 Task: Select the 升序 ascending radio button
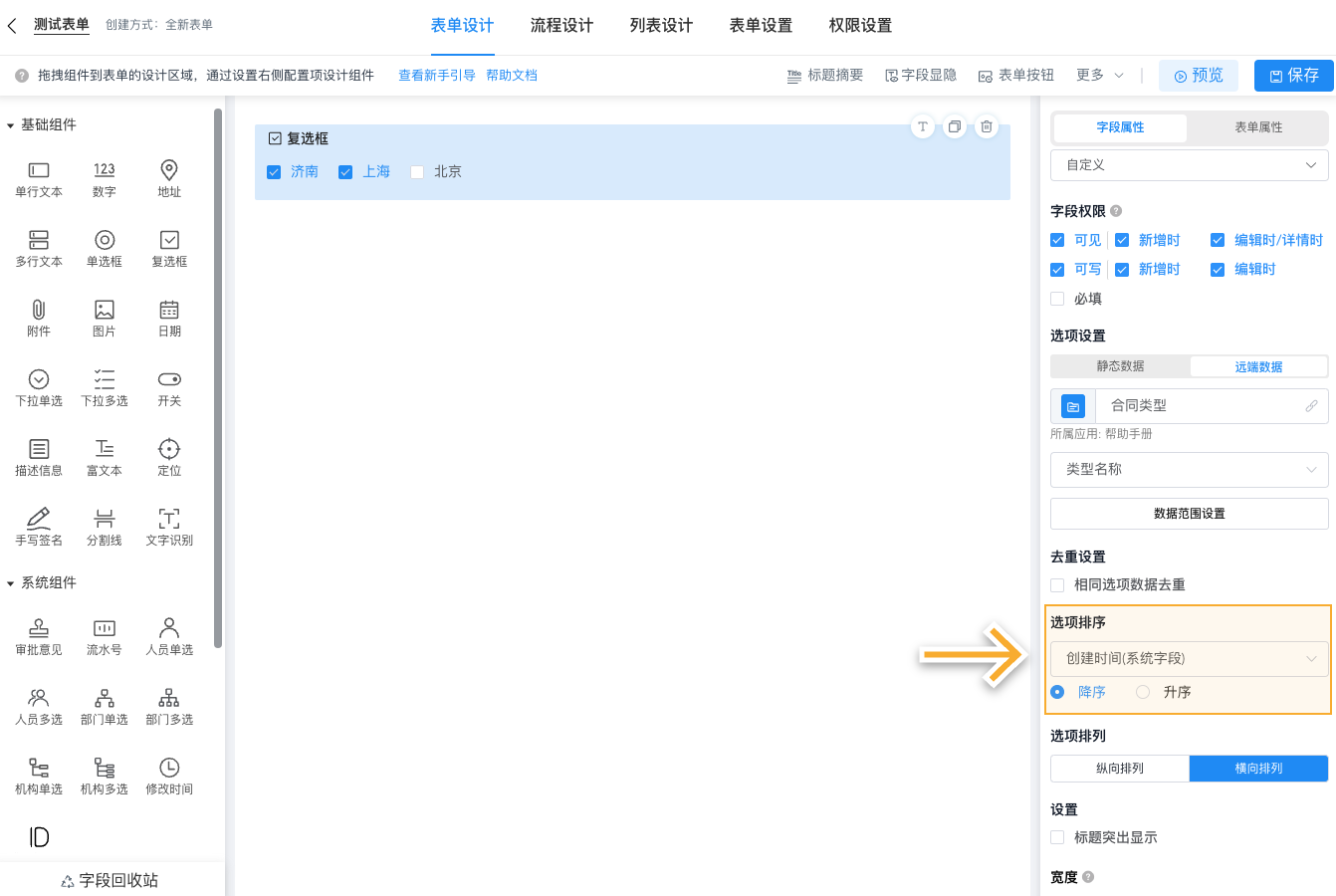point(1142,691)
